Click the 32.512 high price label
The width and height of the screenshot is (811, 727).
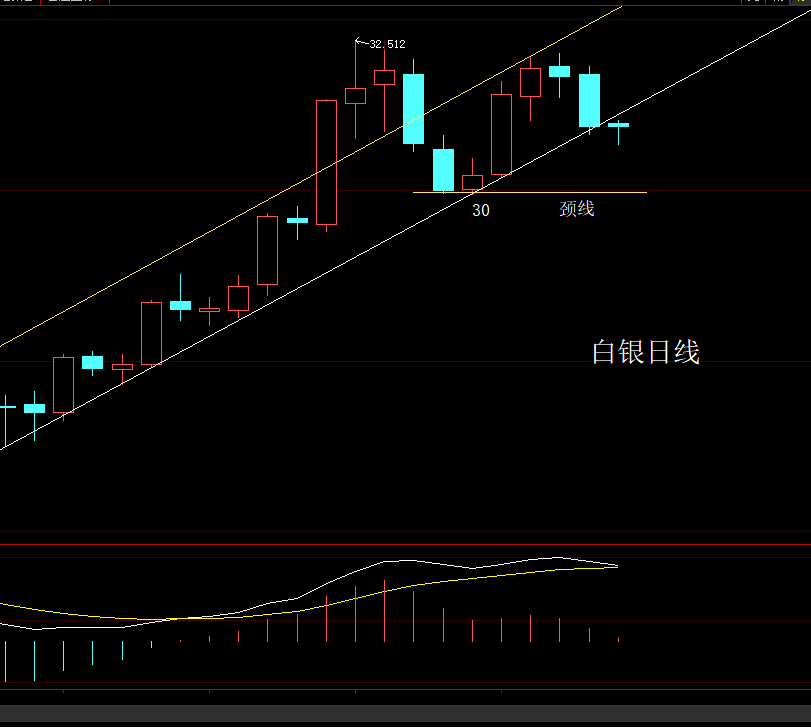[x=387, y=44]
